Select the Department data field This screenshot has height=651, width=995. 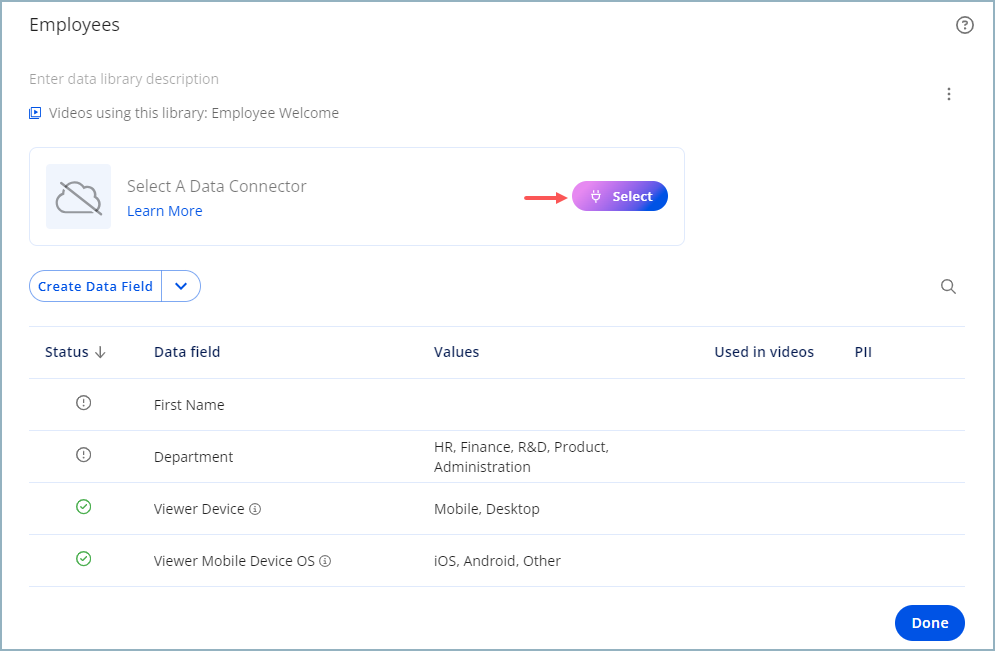[194, 457]
